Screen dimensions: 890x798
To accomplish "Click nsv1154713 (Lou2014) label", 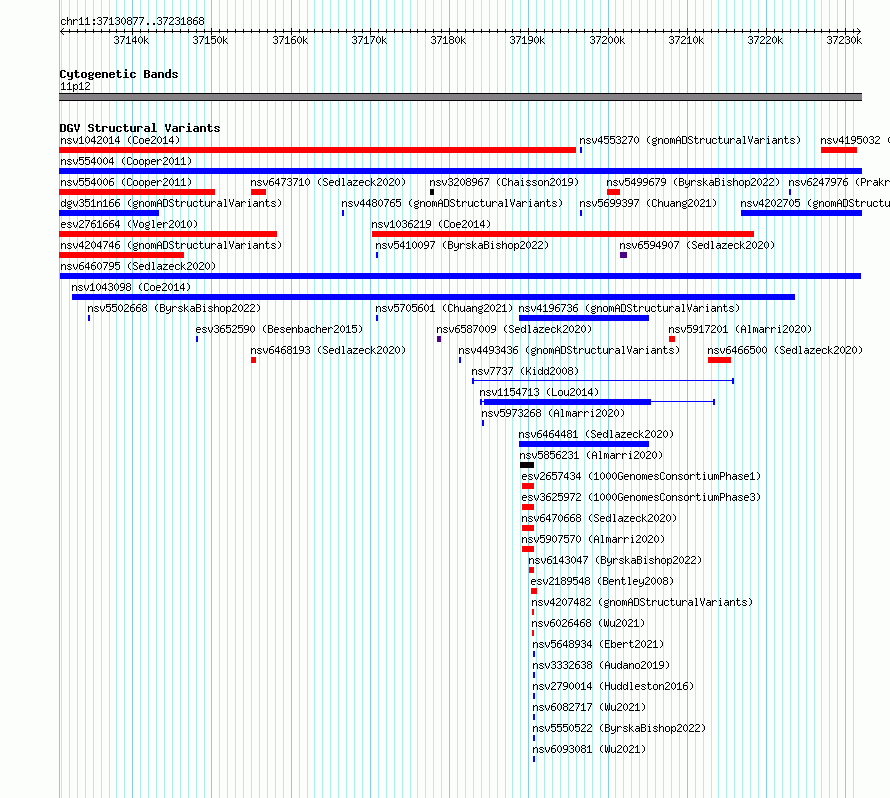I will tap(539, 392).
